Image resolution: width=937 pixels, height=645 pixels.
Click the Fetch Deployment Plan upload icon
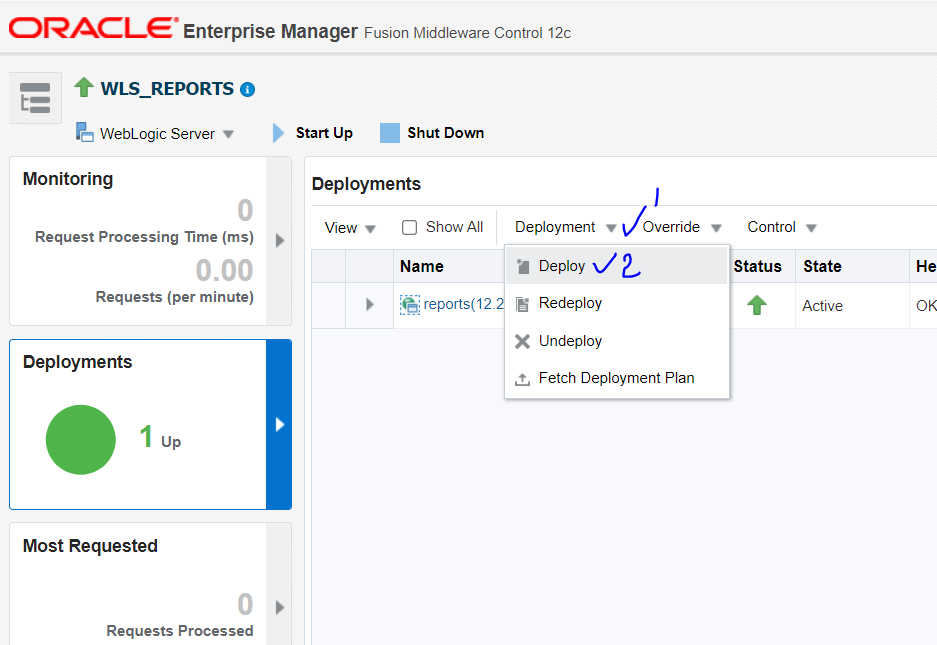click(x=522, y=379)
